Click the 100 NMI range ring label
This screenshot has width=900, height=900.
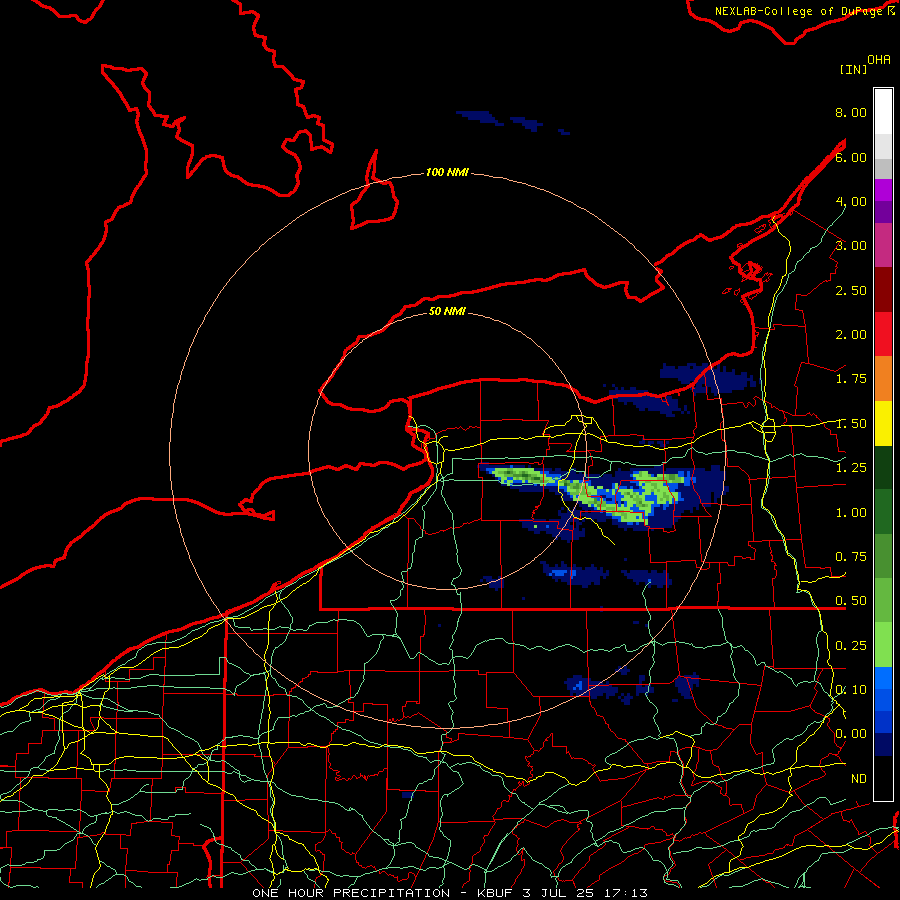click(447, 172)
